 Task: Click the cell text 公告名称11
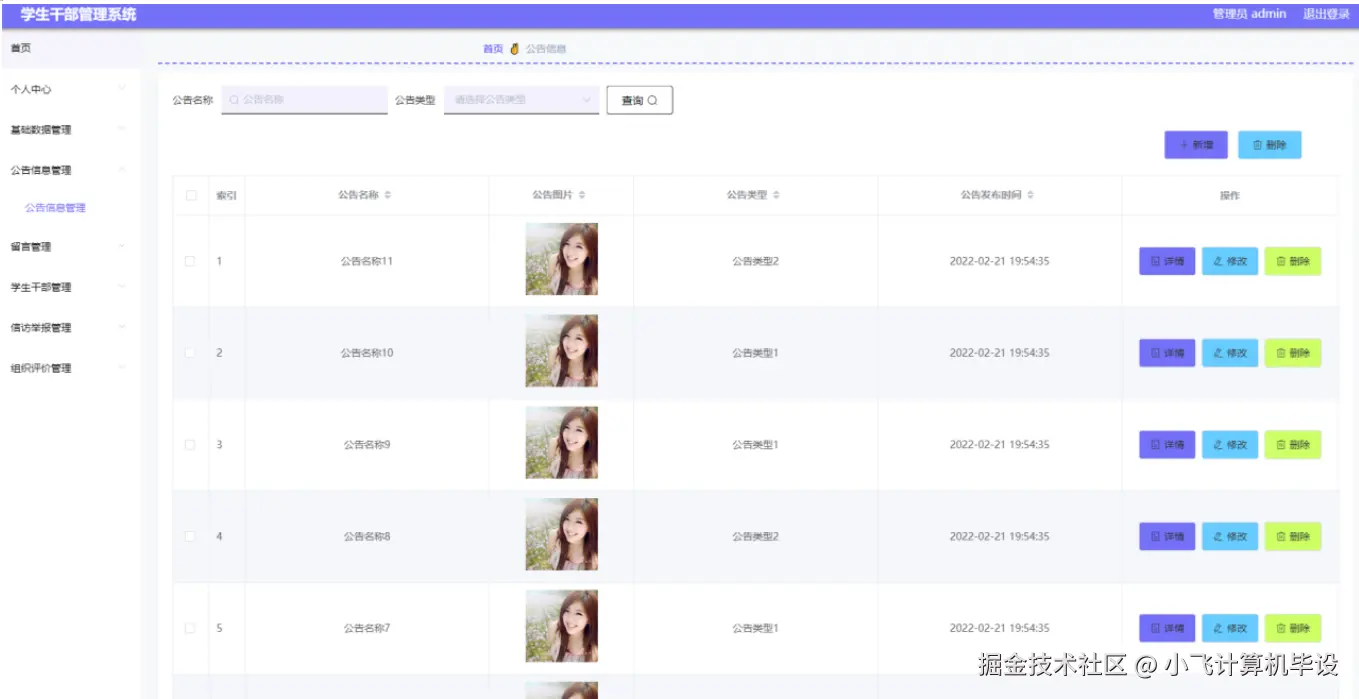[x=366, y=261]
